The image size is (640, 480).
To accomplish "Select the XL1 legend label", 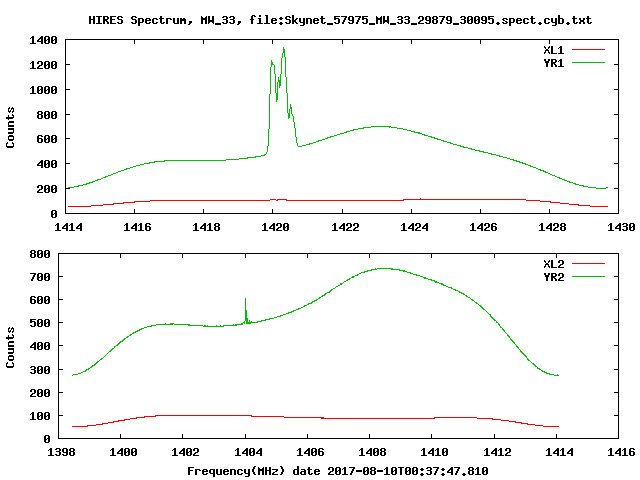I will tap(553, 50).
